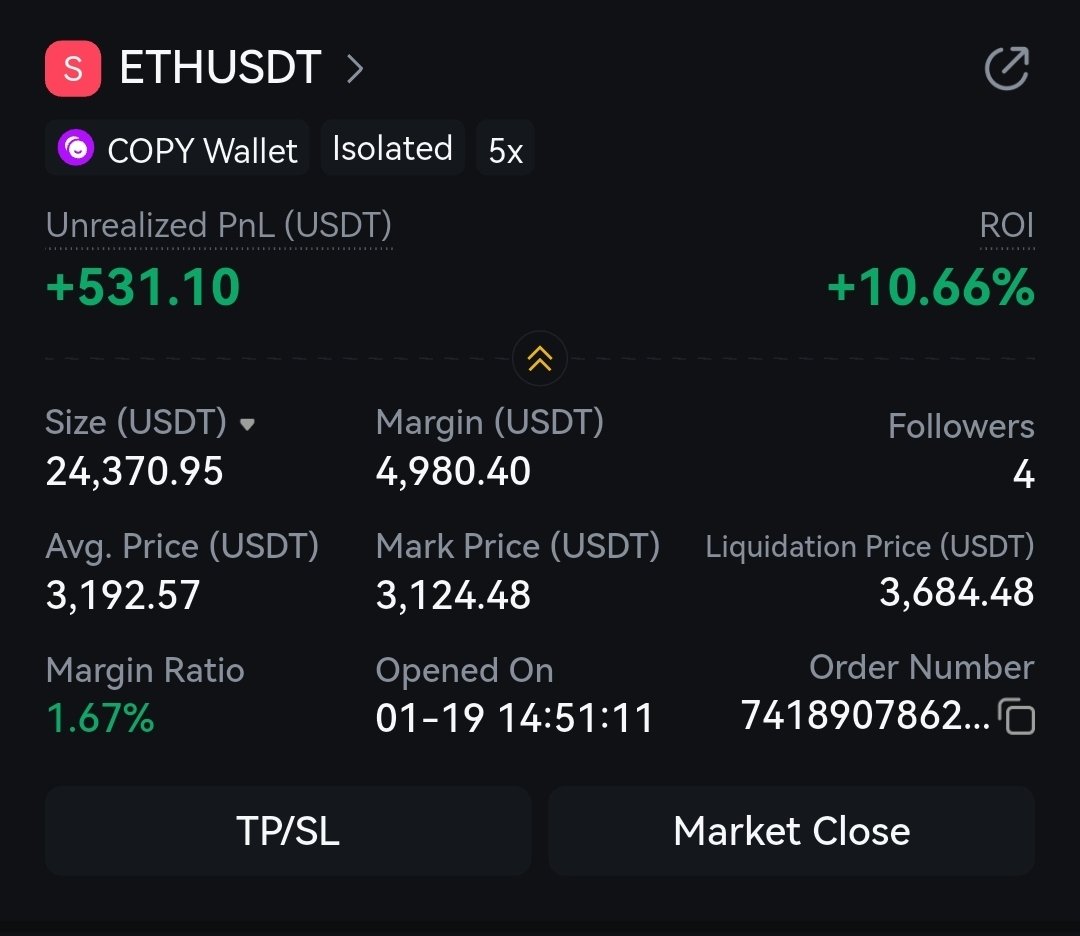This screenshot has height=936, width=1080.
Task: Tap the COPY Wallet label
Action: pyautogui.click(x=202, y=151)
